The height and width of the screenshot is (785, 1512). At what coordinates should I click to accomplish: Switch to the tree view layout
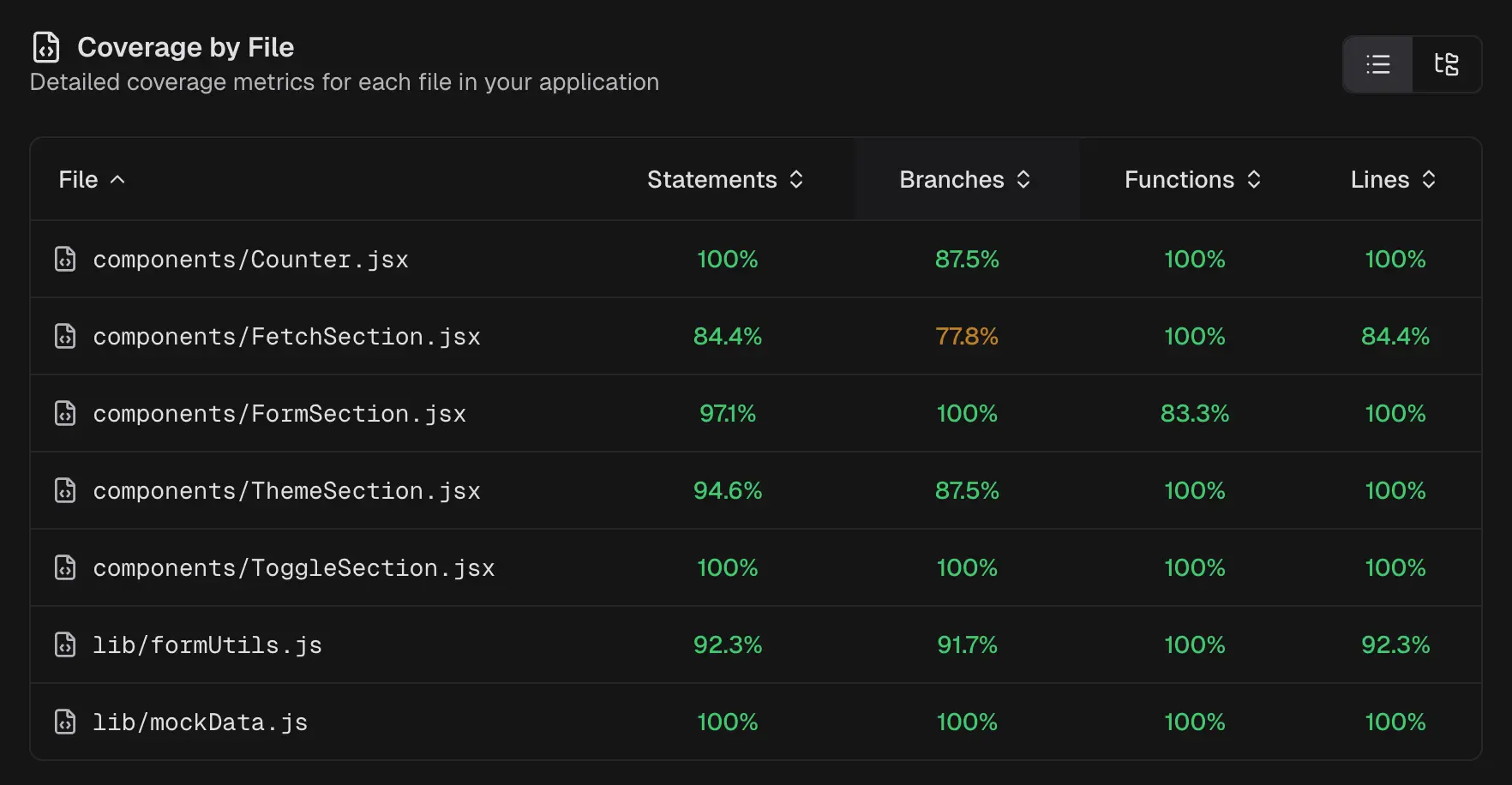tap(1447, 64)
